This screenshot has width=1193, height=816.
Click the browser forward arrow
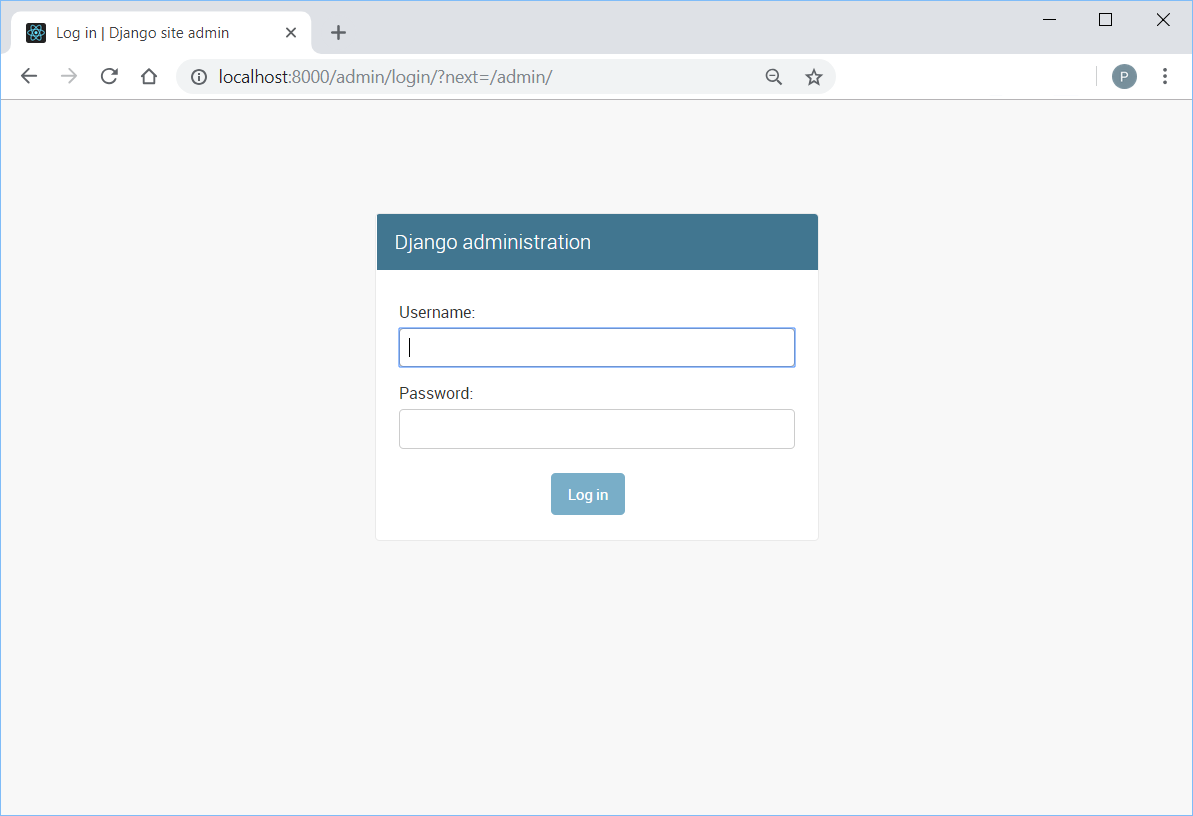click(68, 76)
